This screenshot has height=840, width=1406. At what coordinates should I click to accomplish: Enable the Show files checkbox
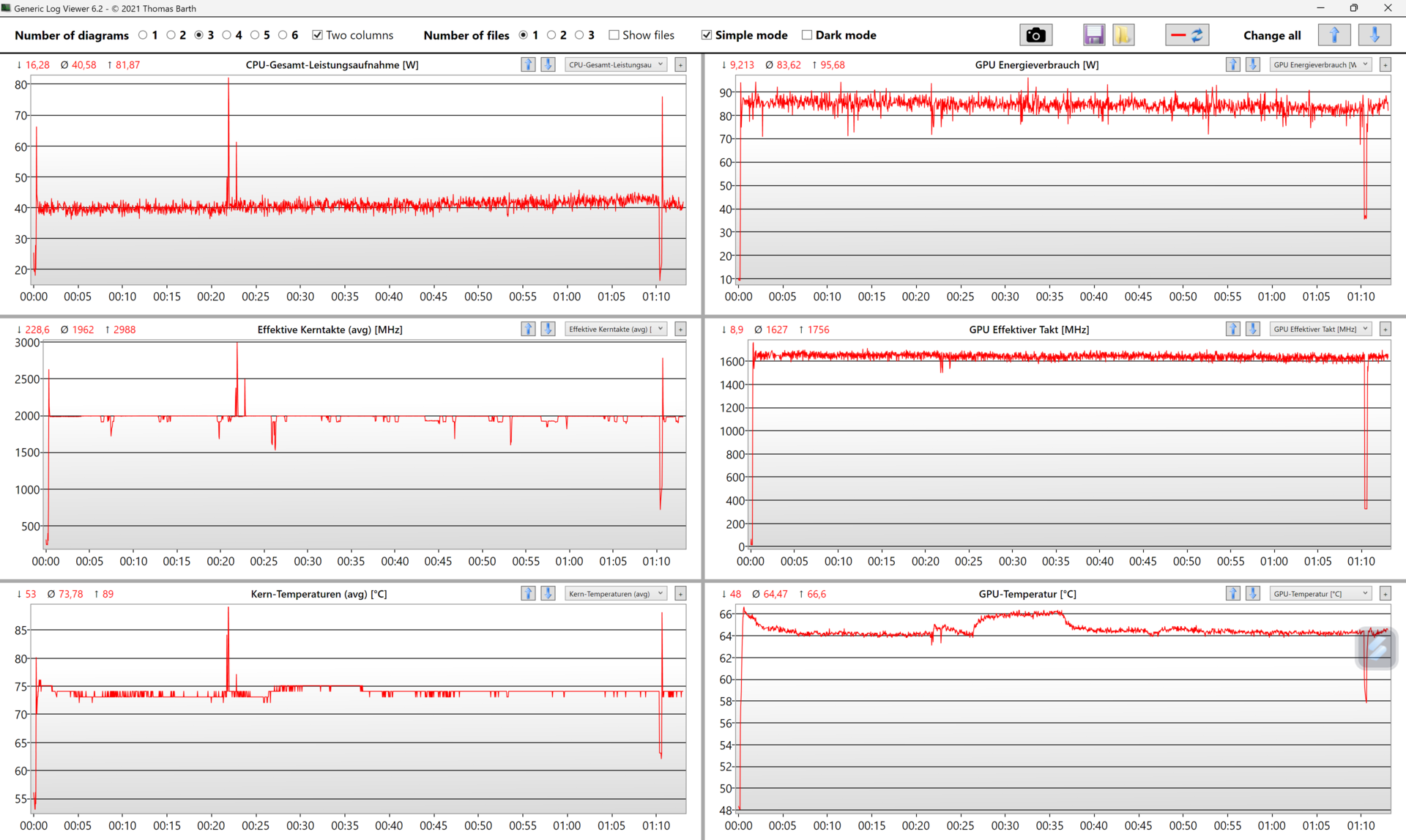(x=614, y=35)
